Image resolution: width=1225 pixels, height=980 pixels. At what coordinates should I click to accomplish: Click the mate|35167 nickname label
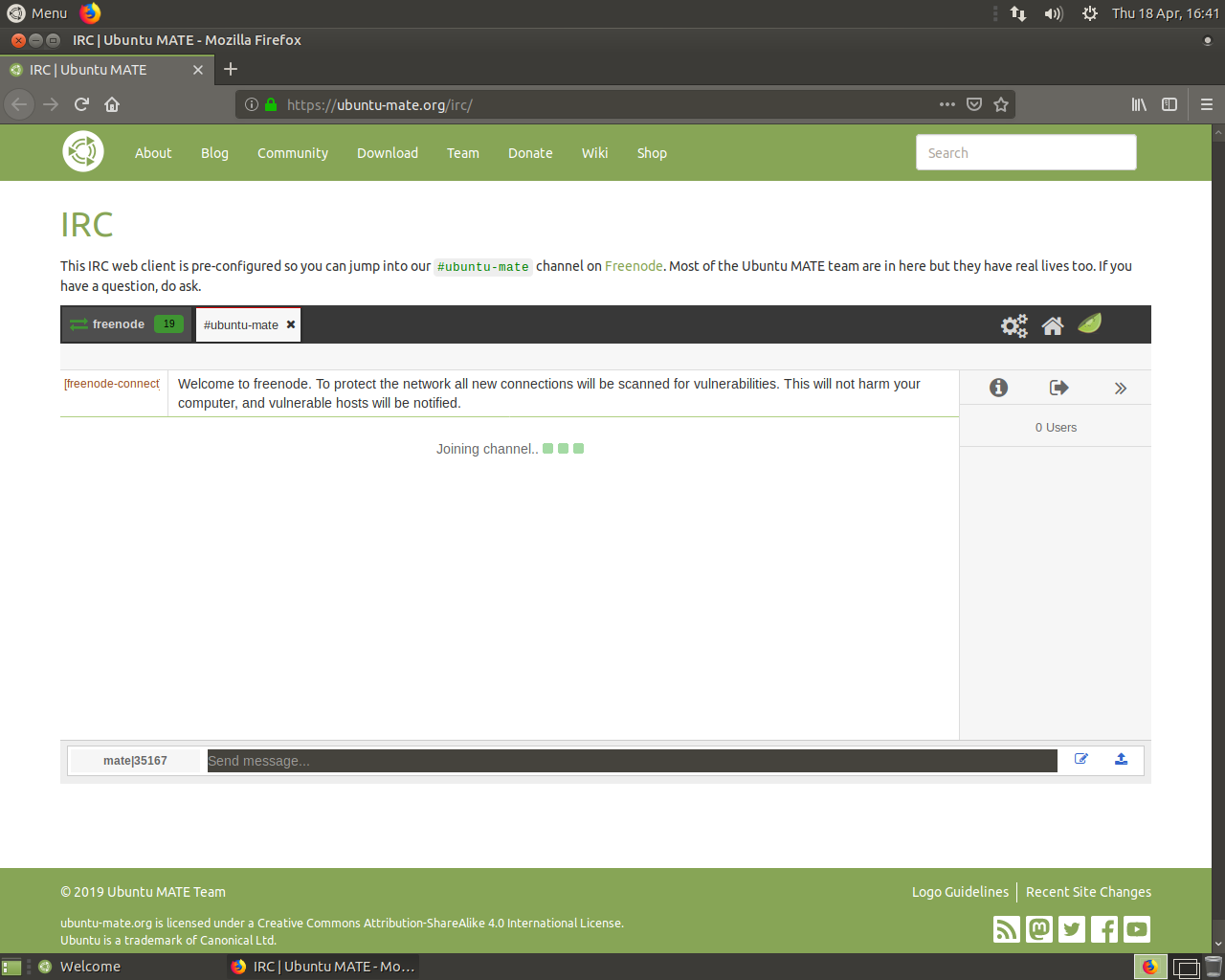(x=135, y=761)
